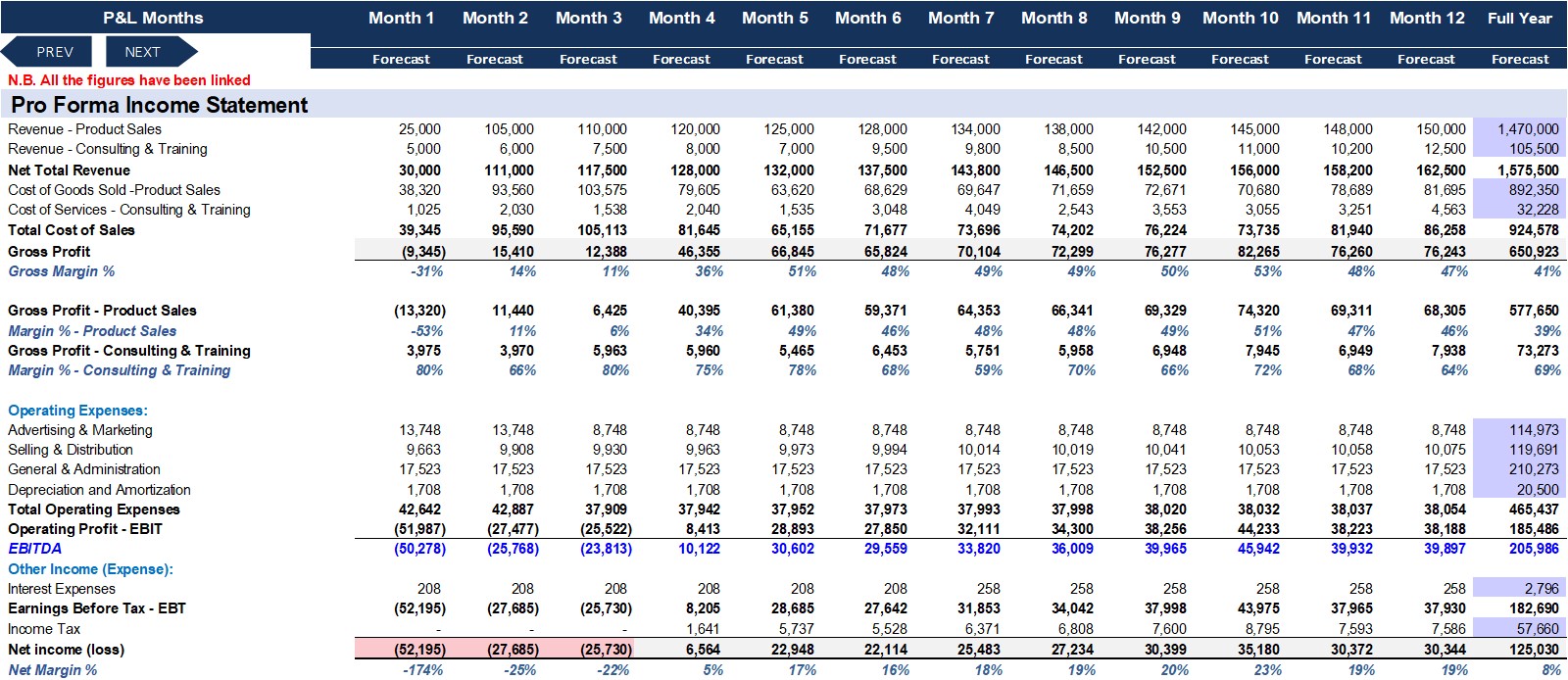Click Month 1 product sales value 25,000

(x=419, y=129)
